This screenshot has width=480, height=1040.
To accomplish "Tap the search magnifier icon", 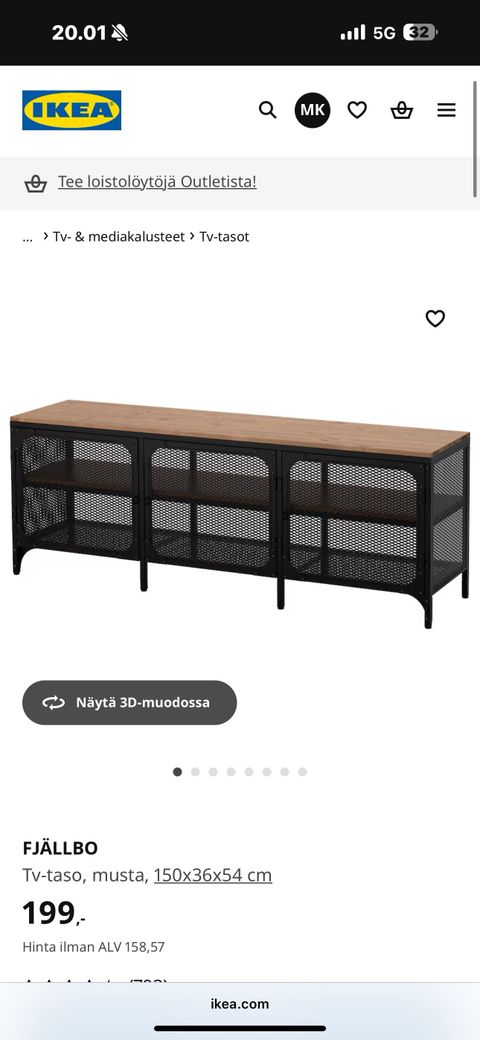I will tap(267, 110).
